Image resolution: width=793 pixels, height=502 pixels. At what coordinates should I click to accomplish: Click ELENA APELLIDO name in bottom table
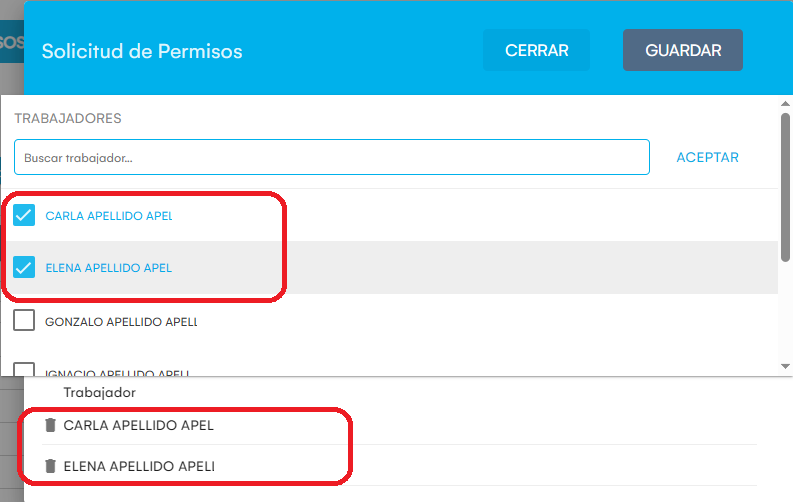click(x=138, y=466)
